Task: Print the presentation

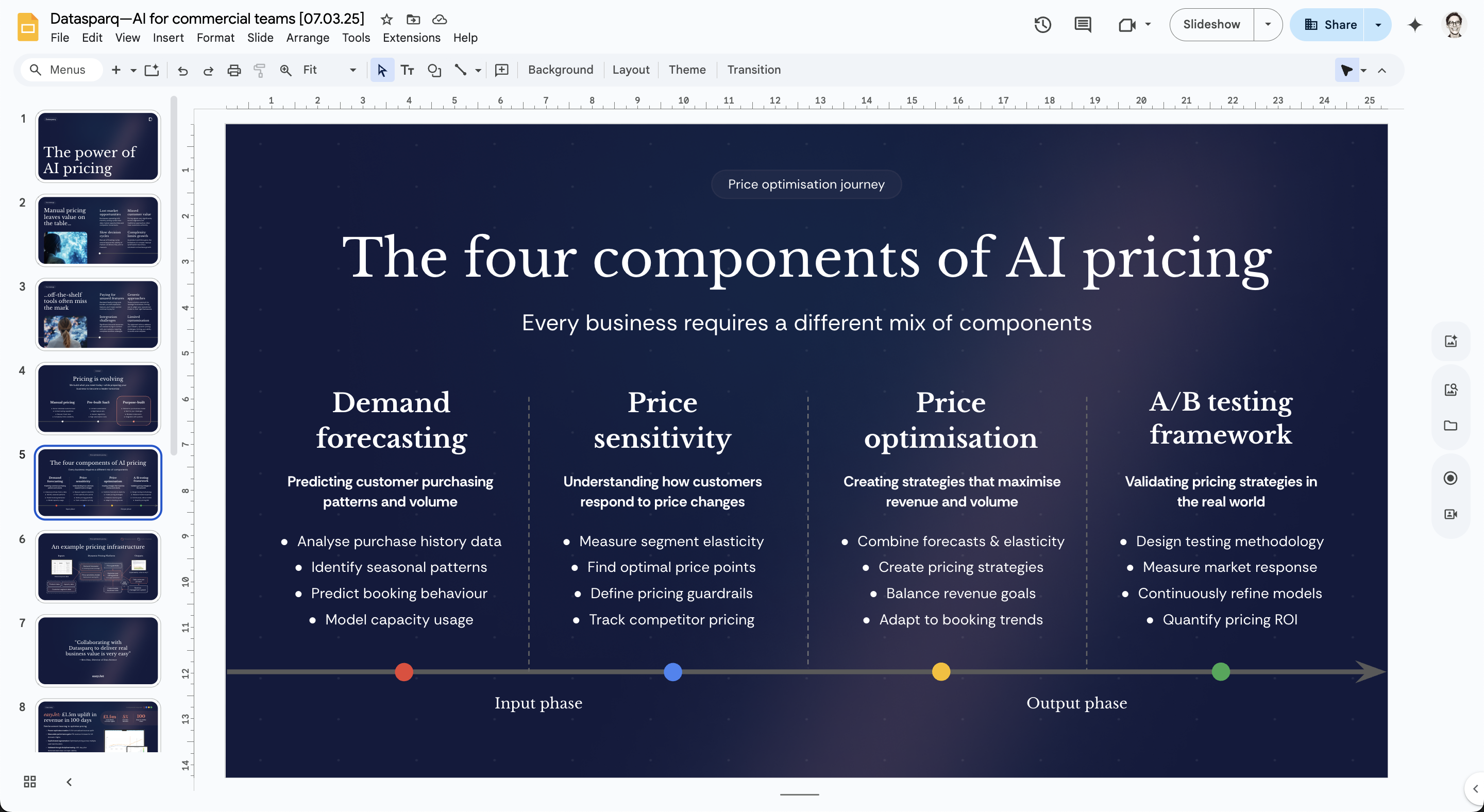Action: [234, 70]
